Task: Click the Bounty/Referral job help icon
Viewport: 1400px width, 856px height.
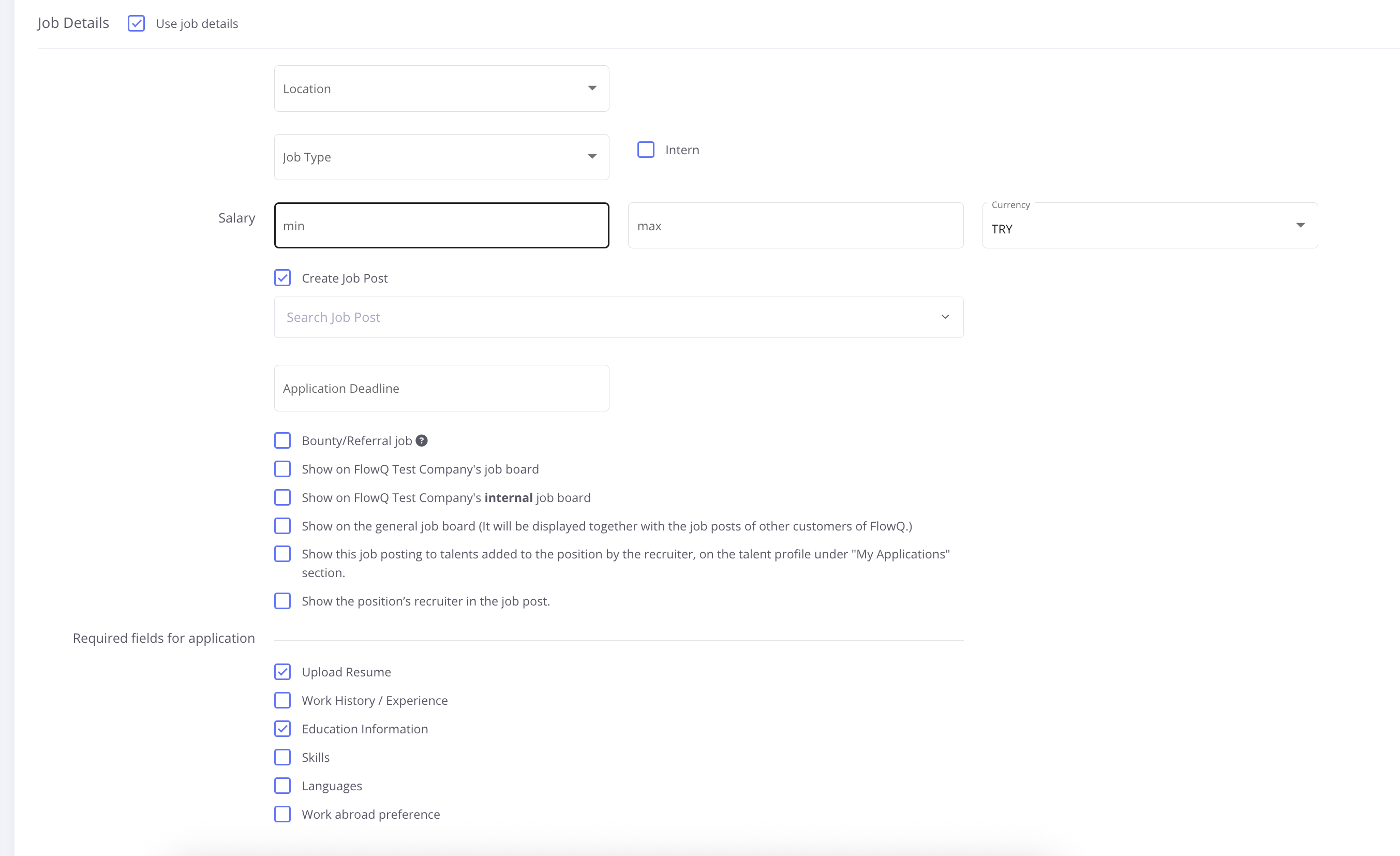Action: point(422,440)
